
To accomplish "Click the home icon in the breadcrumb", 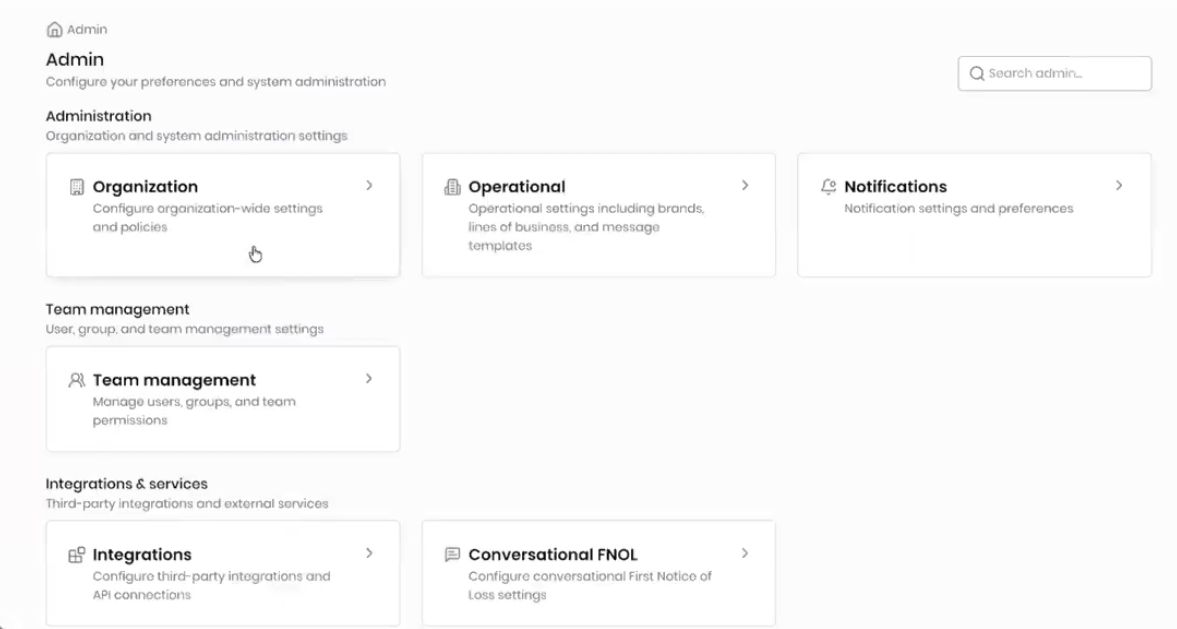I will 54,31.
